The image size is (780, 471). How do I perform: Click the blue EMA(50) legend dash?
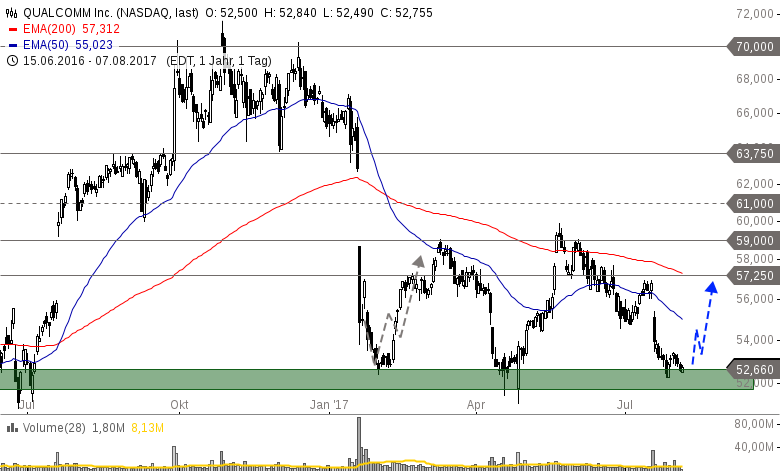coord(12,45)
